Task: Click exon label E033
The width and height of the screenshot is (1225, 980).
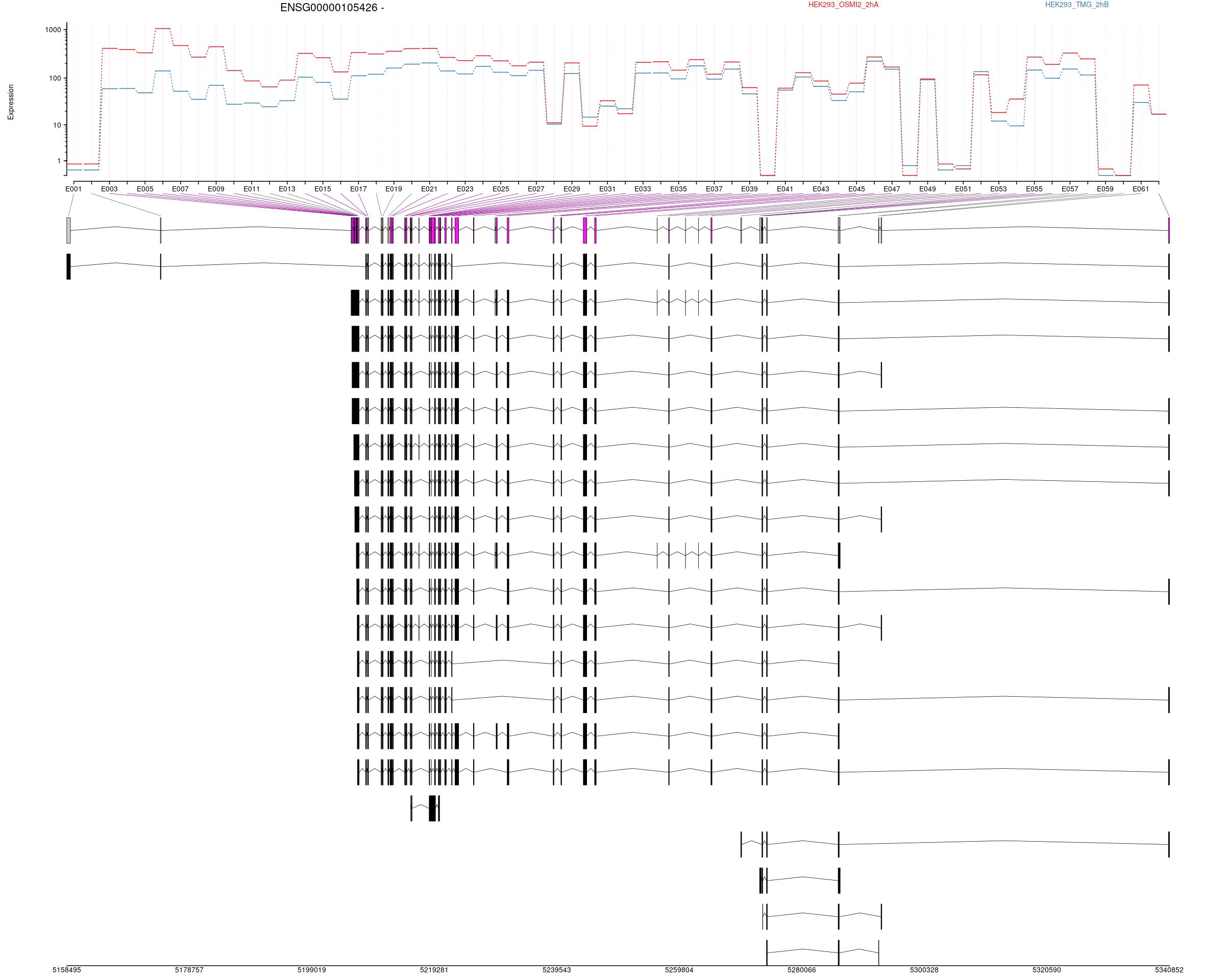Action: click(x=643, y=189)
